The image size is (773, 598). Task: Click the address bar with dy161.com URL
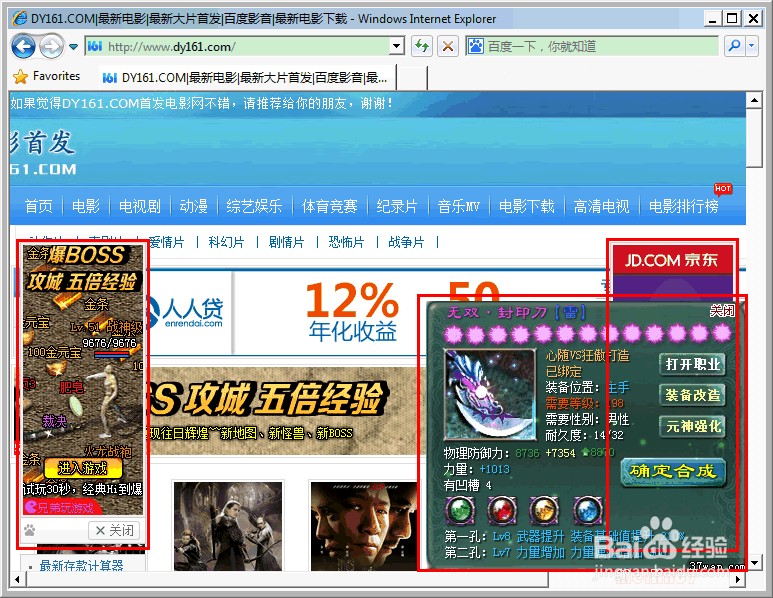[245, 47]
